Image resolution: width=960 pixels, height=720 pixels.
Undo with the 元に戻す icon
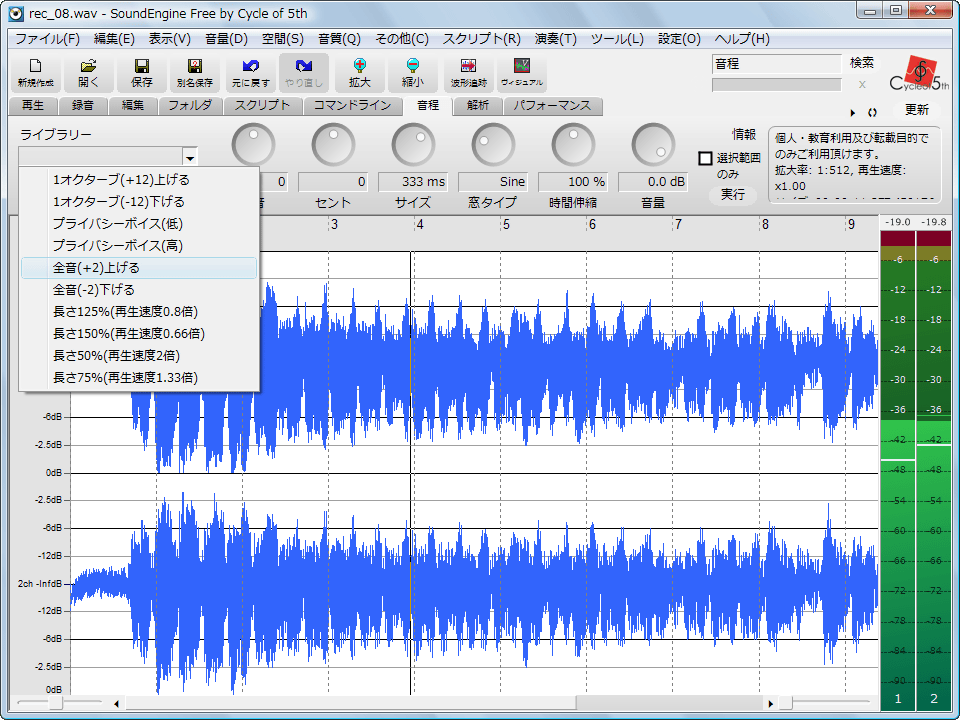point(250,73)
